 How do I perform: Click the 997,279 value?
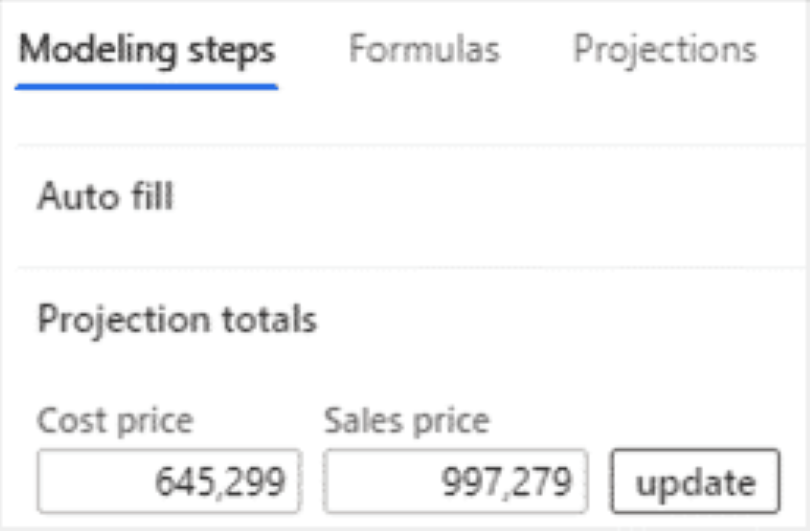pos(507,483)
